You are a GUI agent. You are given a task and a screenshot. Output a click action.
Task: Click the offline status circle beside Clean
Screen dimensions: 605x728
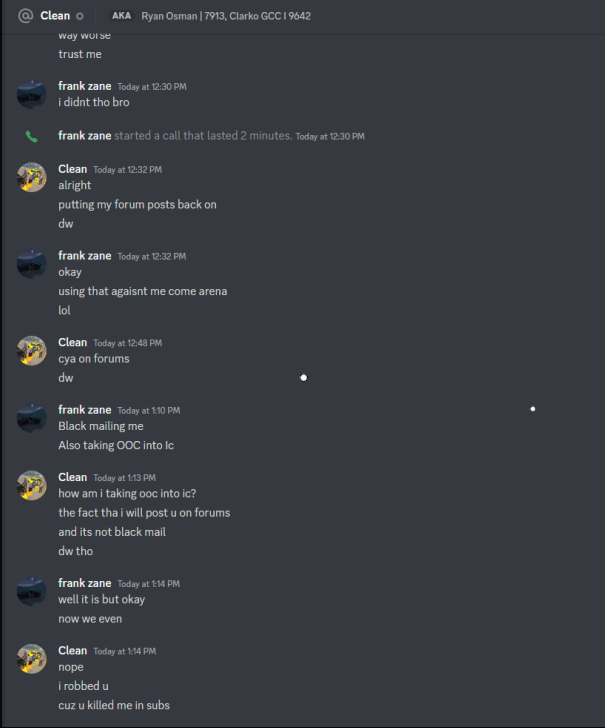click(x=80, y=16)
